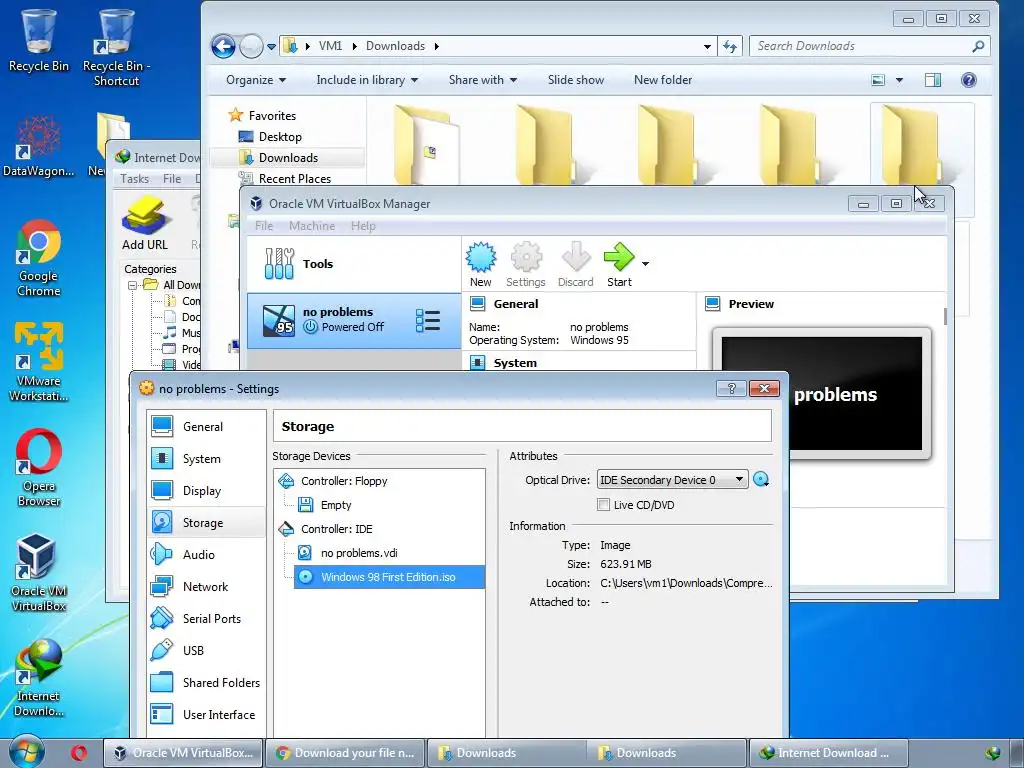The height and width of the screenshot is (768, 1024).
Task: Open the Tasks menu in Internet Download Manager
Action: [x=135, y=178]
